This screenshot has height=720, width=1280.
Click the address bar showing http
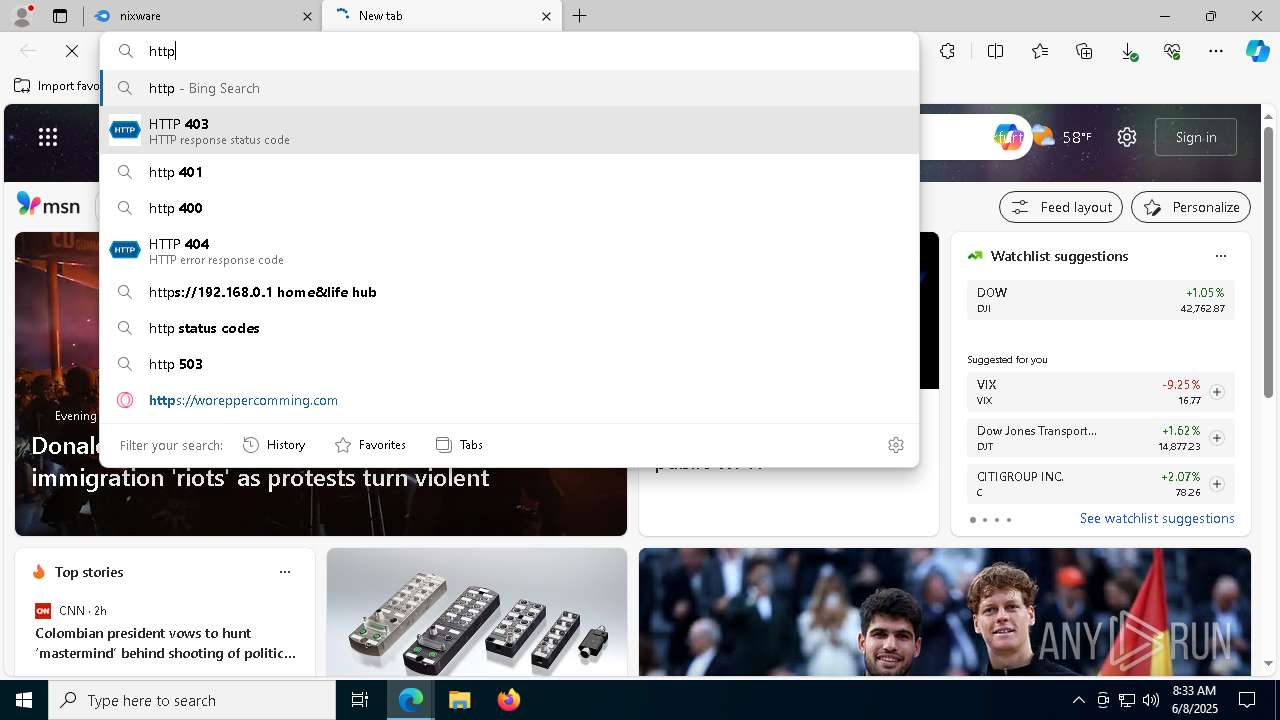click(x=510, y=51)
